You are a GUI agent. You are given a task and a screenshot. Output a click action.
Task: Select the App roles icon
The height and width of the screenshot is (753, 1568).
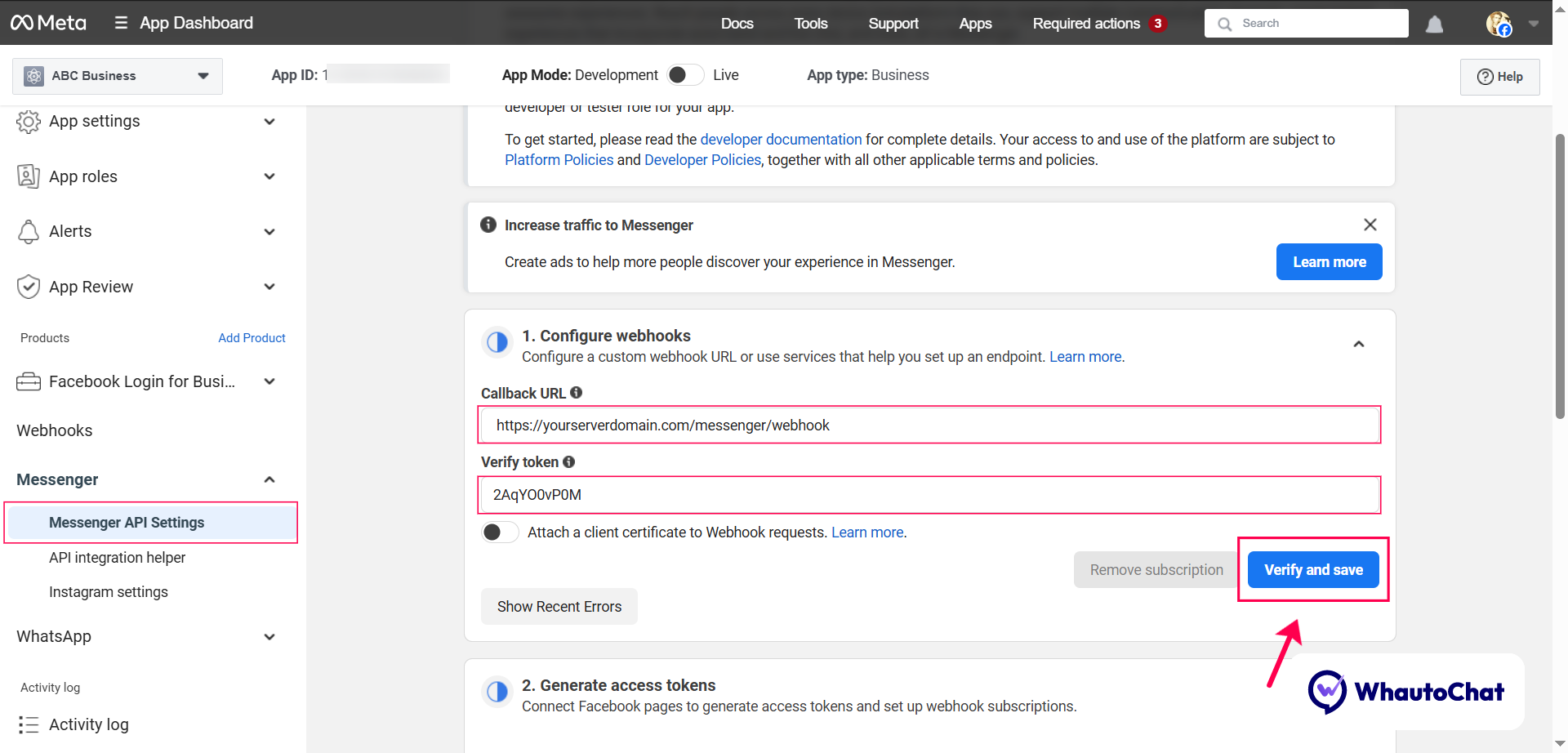pos(29,176)
